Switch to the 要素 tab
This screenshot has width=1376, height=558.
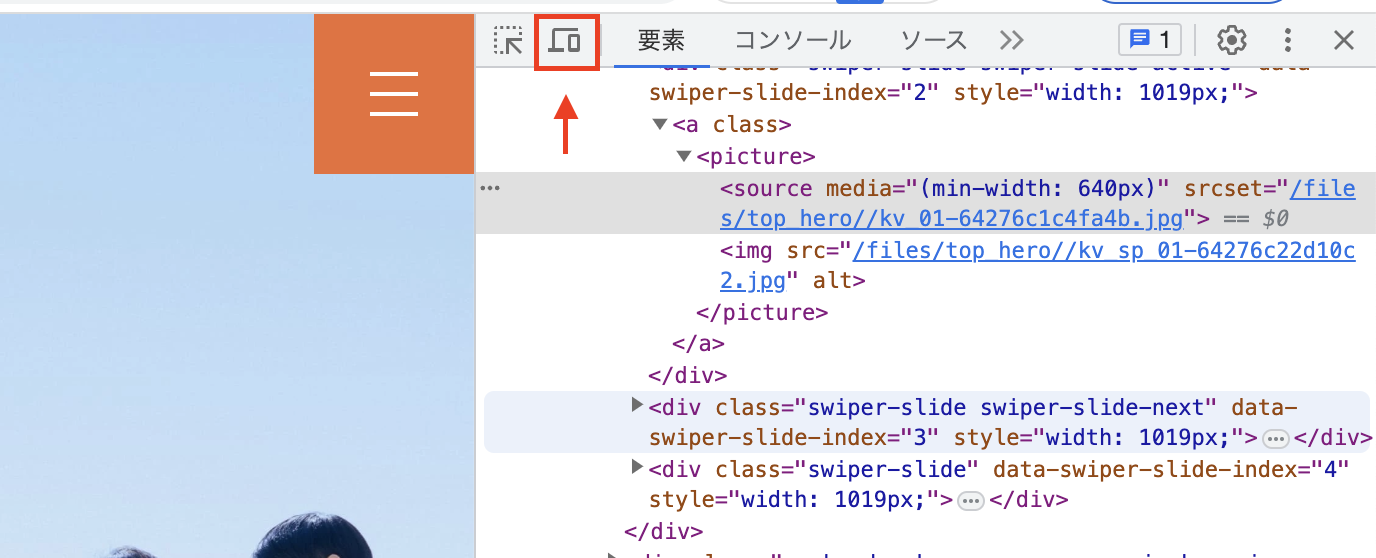coord(661,41)
